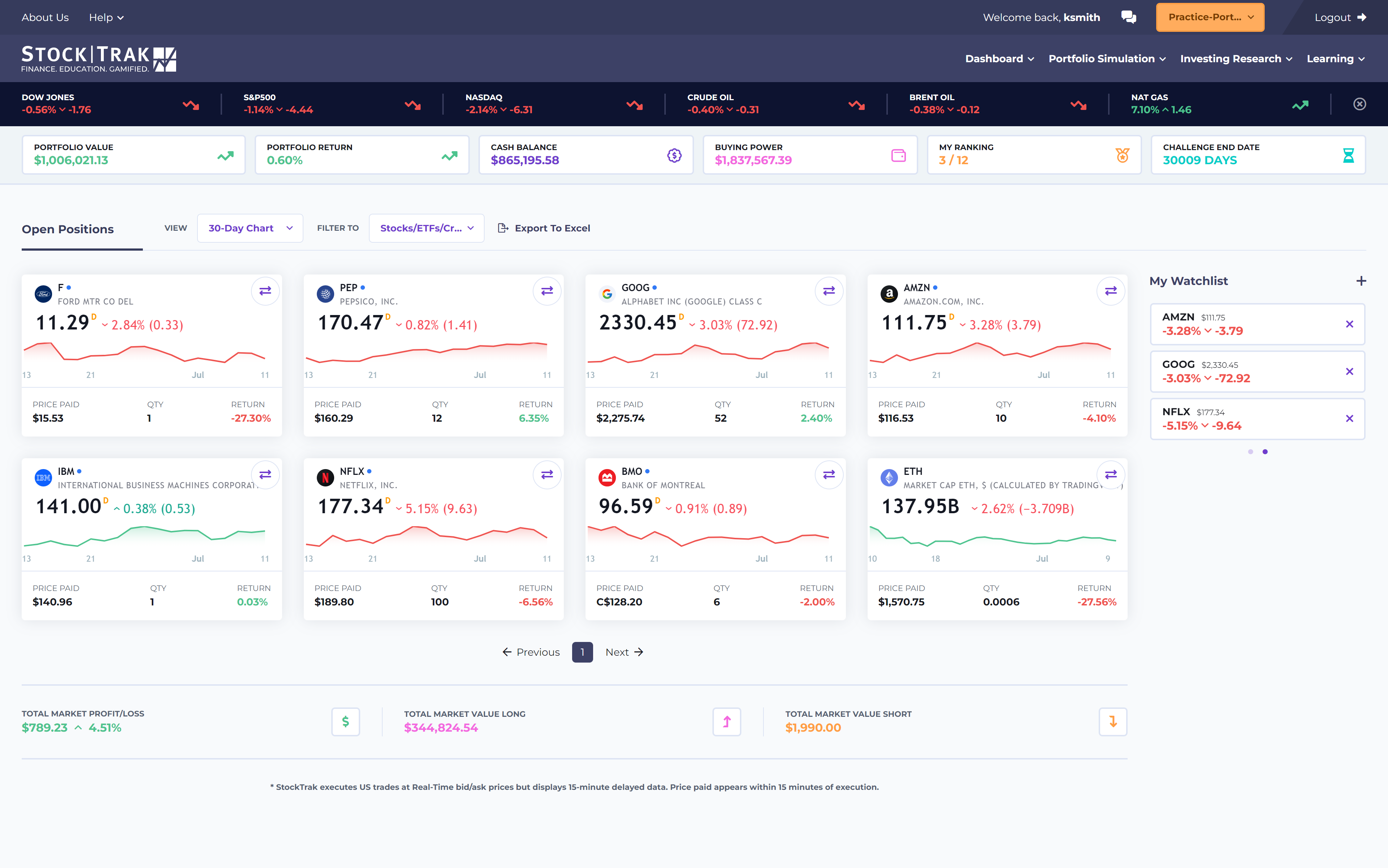Click the $344,824.54 market value long

pyautogui.click(x=441, y=728)
